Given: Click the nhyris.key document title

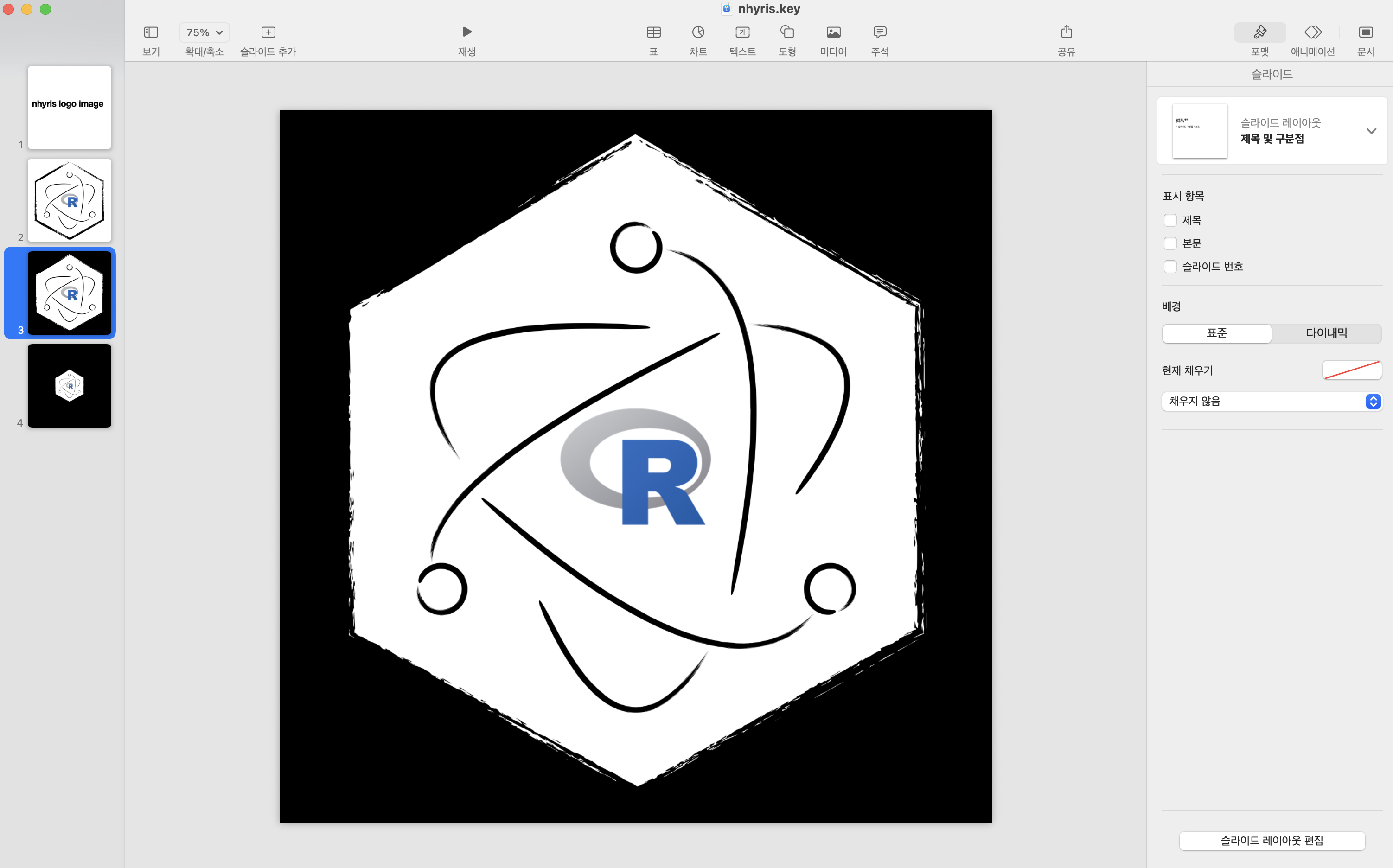Looking at the screenshot, I should click(768, 9).
